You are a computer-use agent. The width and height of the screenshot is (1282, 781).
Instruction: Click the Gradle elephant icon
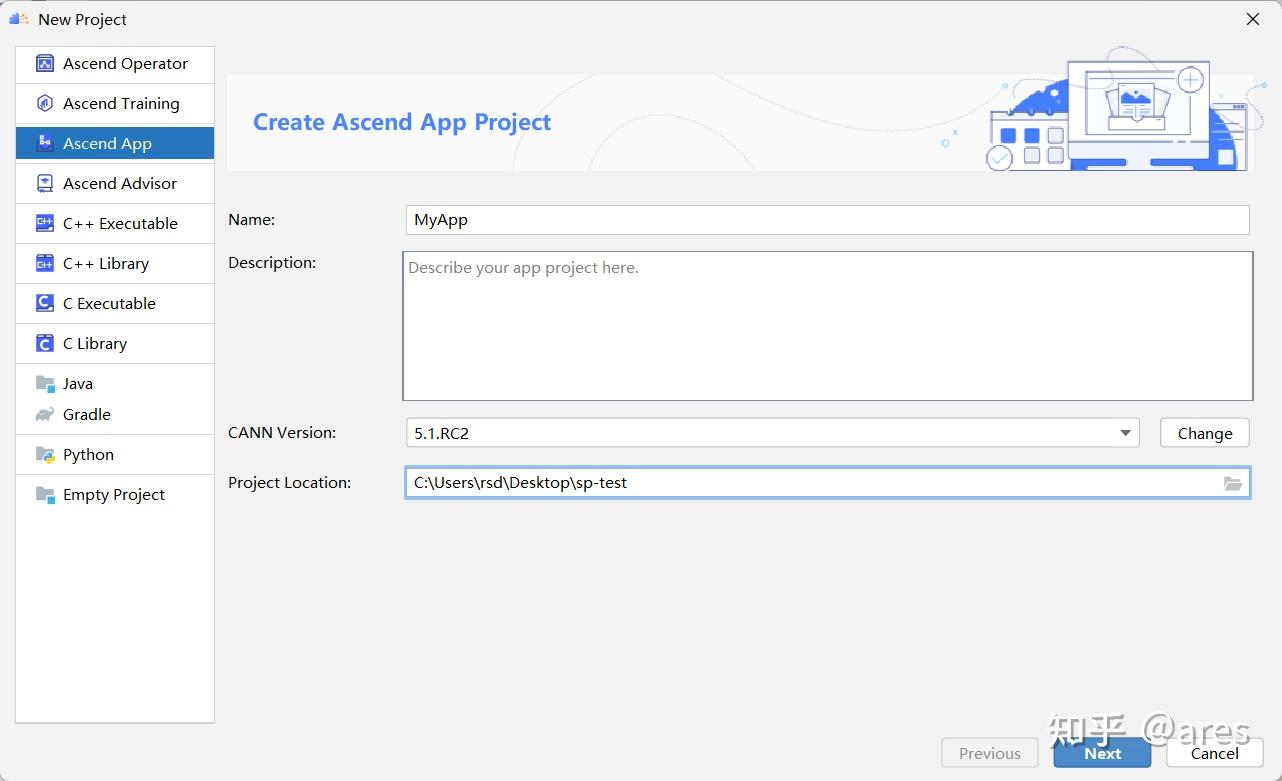[44, 415]
